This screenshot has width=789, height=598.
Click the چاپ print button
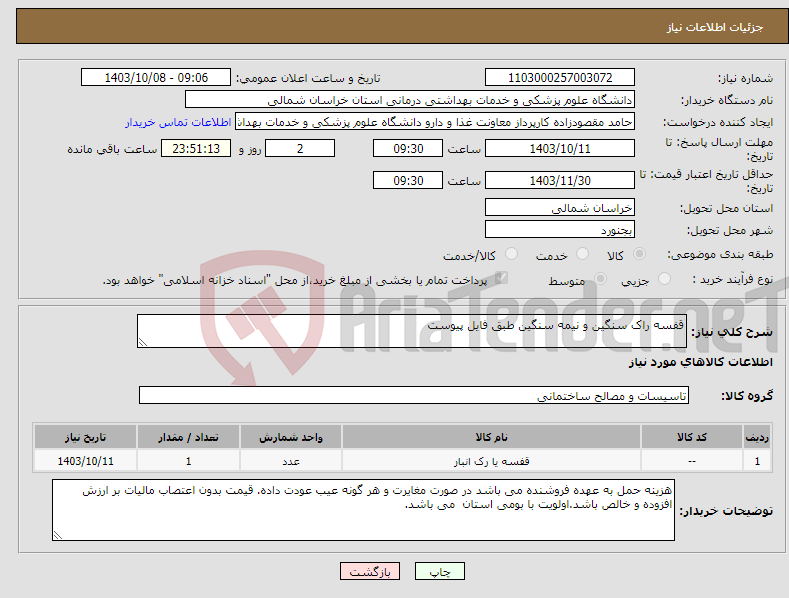pos(440,571)
